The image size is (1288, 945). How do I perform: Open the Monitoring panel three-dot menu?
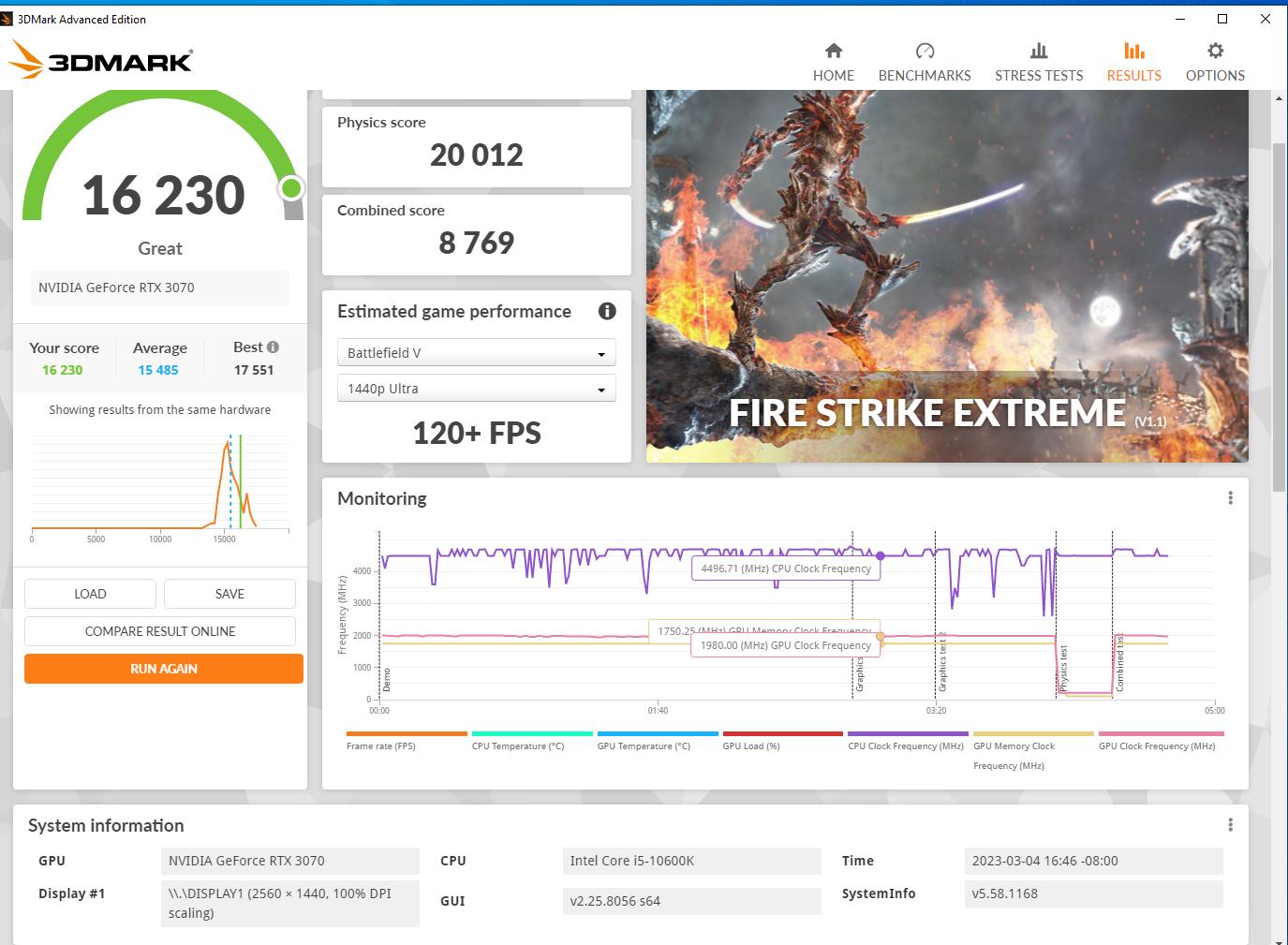1230,498
